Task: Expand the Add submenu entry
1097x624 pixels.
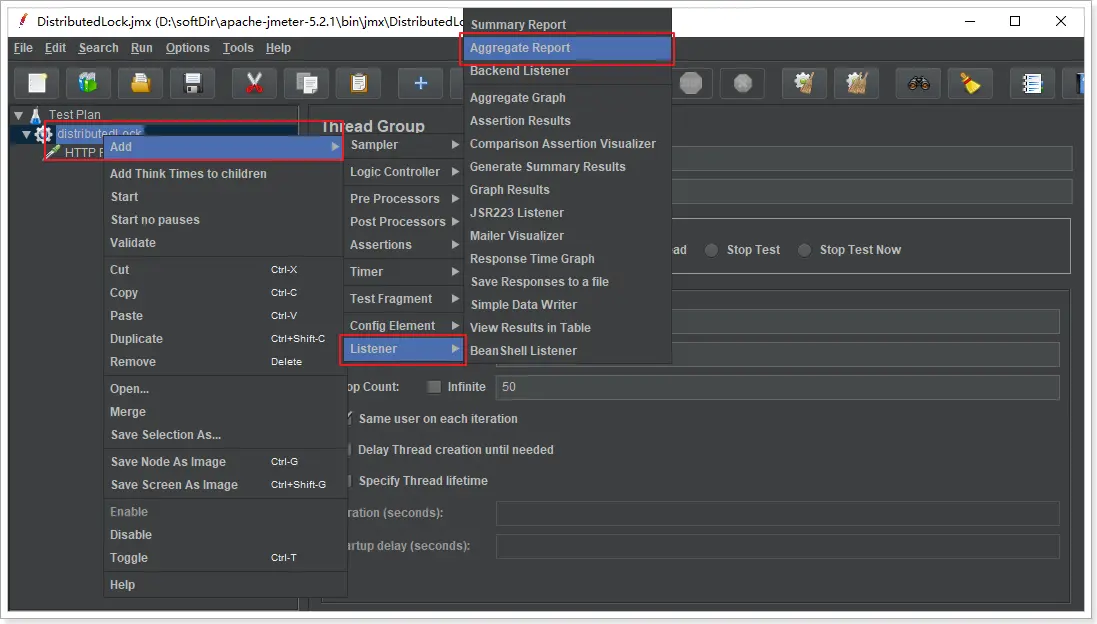Action: 223,147
